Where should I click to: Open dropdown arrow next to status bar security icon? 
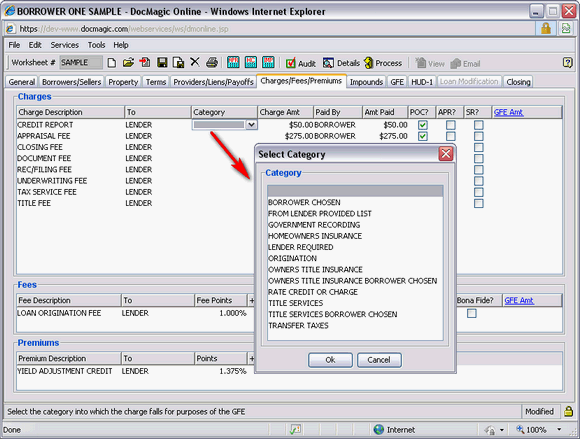502,430
